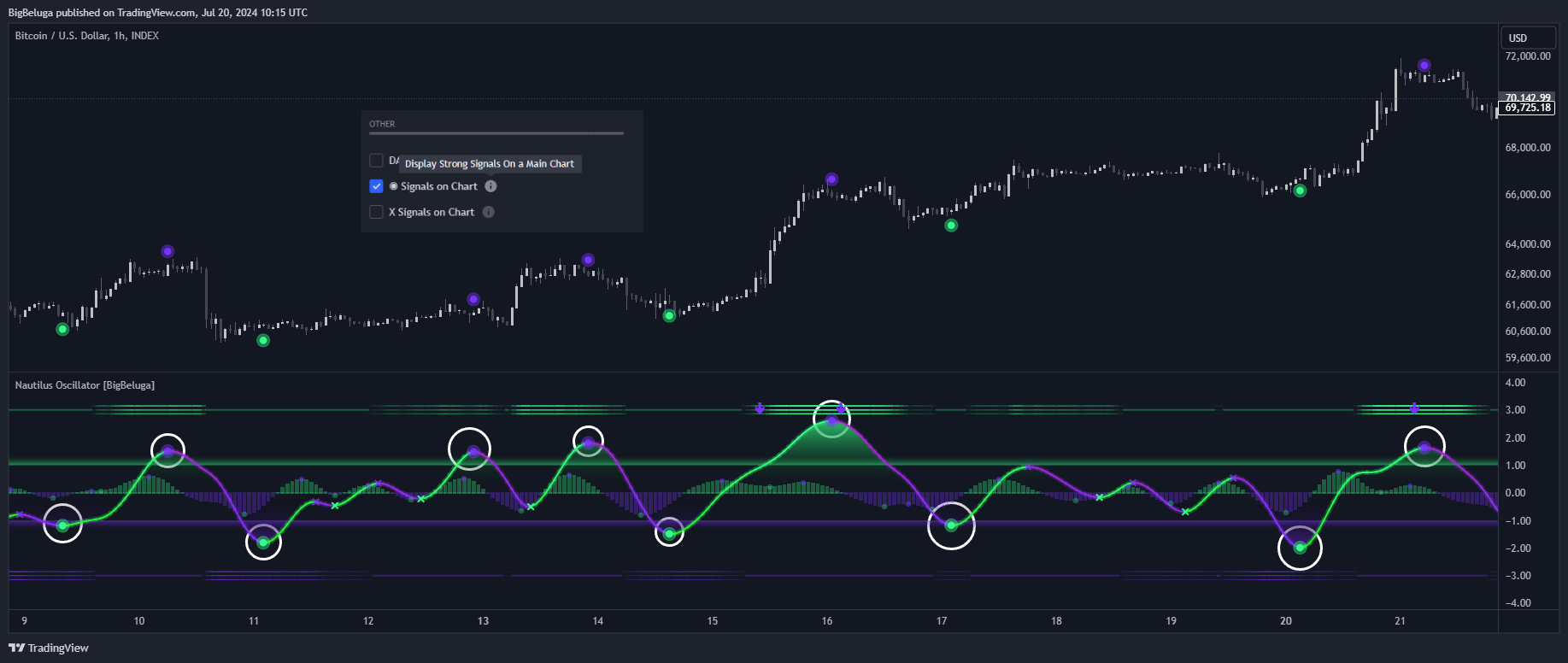1568x663 pixels.
Task: Click the 68,000.00 price axis label
Action: click(1528, 148)
